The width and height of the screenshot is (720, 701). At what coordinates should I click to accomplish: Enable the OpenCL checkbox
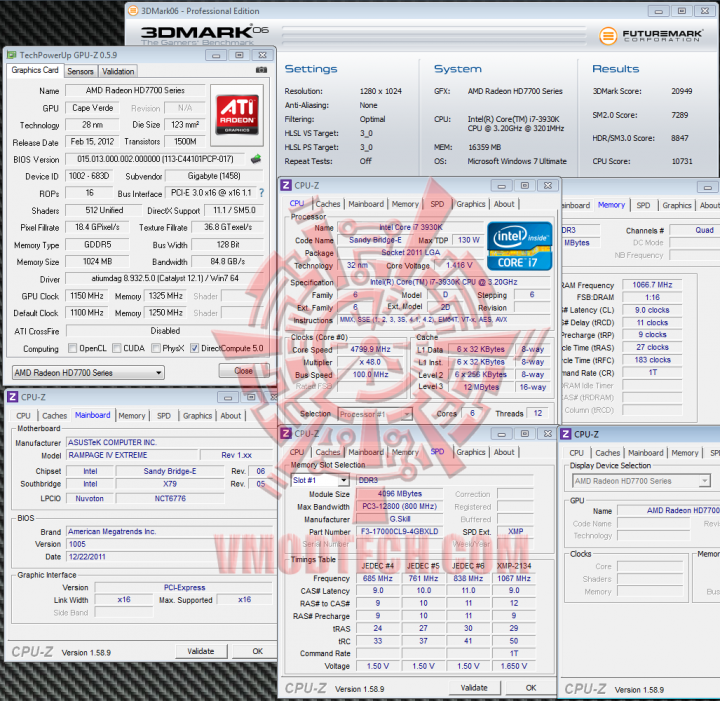click(x=73, y=348)
